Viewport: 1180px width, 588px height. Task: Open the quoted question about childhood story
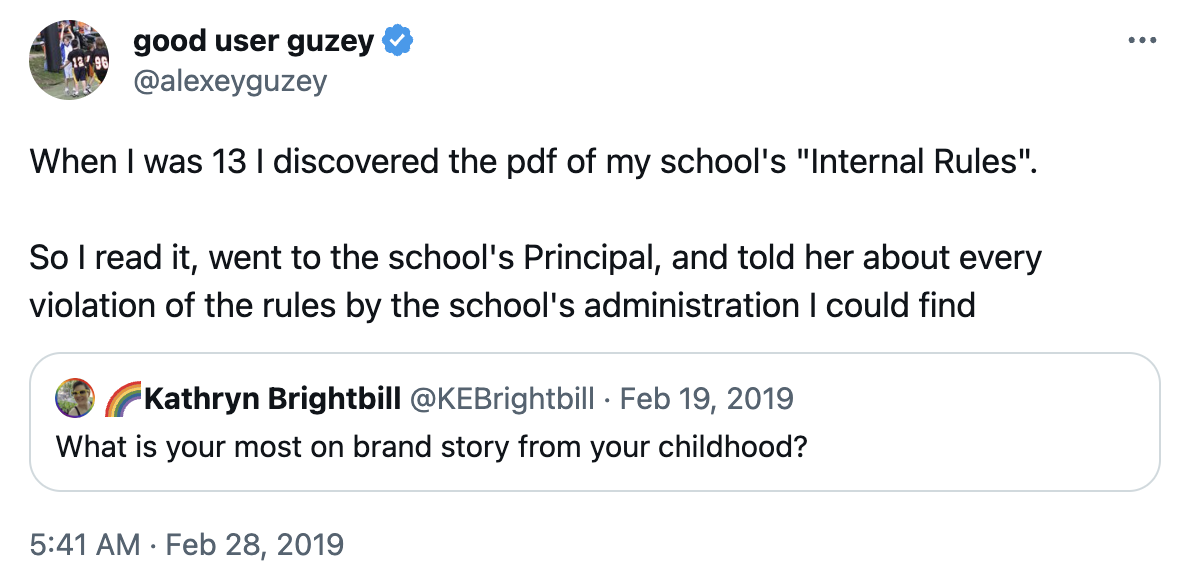point(431,444)
